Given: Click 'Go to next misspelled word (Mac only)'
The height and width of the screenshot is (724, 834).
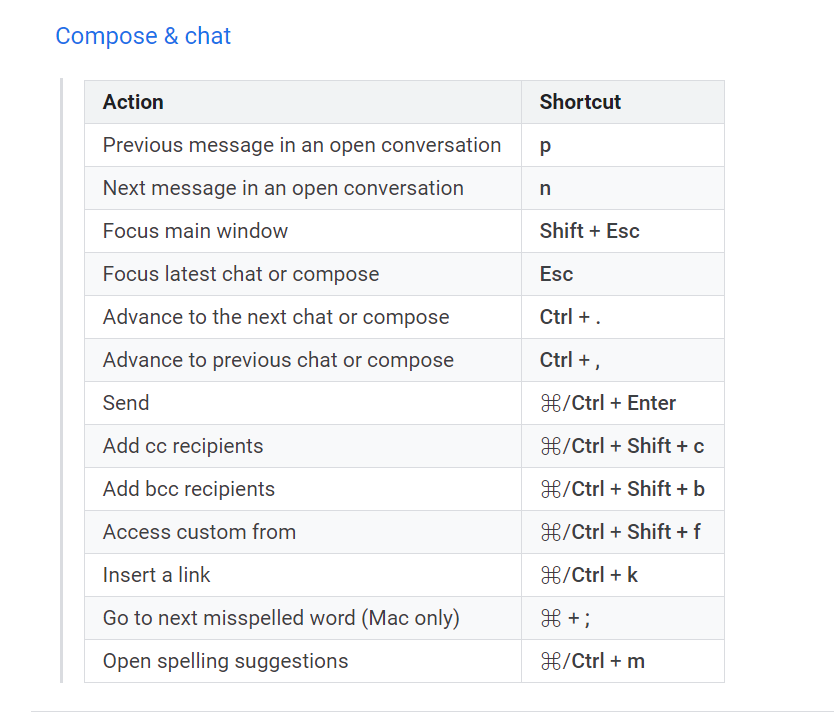Looking at the screenshot, I should [x=281, y=618].
